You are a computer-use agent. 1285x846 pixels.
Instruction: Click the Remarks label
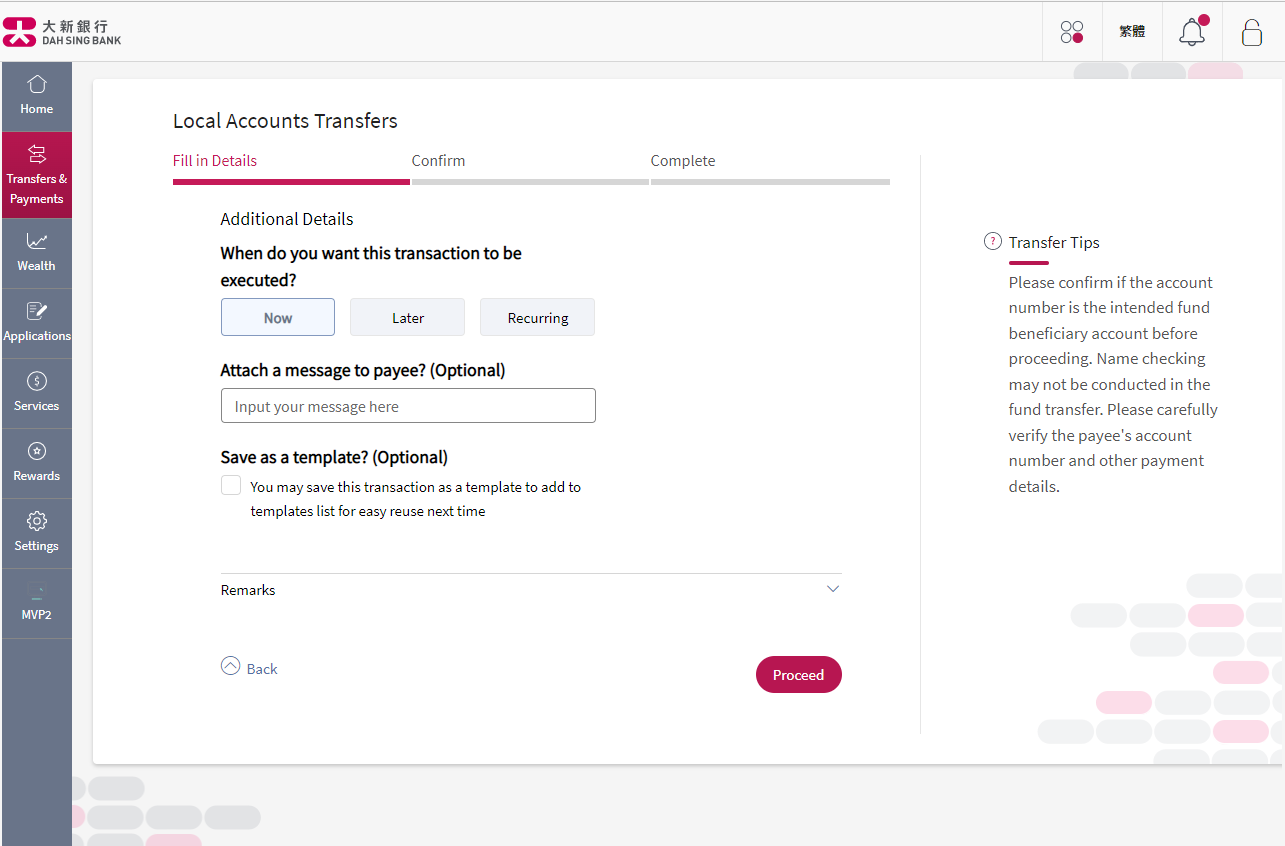coord(248,590)
